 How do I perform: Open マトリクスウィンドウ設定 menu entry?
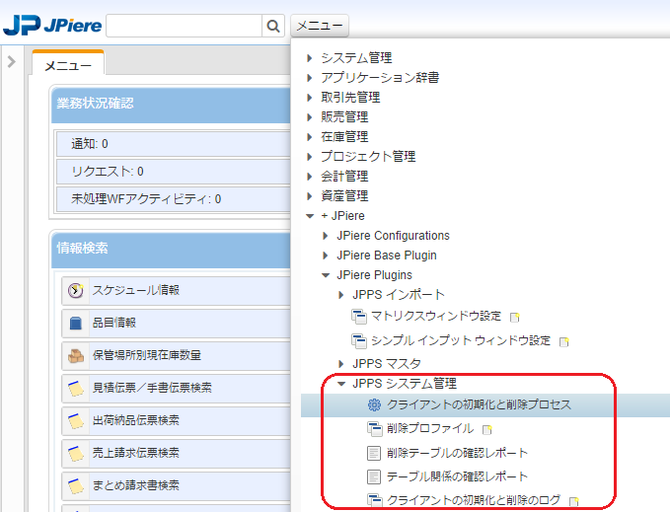[x=436, y=316]
